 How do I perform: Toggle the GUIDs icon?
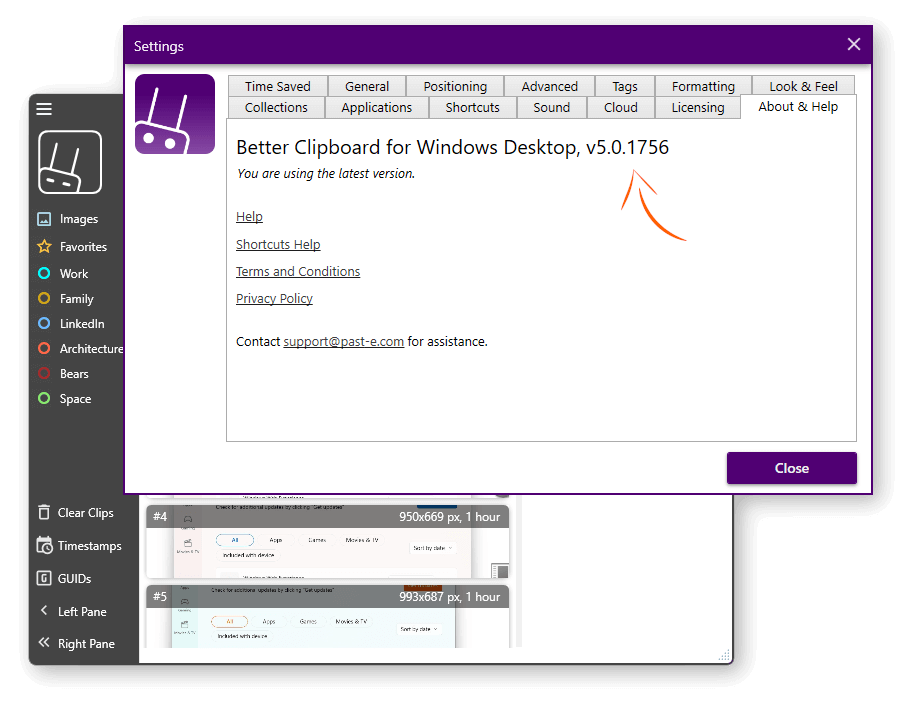(44, 578)
